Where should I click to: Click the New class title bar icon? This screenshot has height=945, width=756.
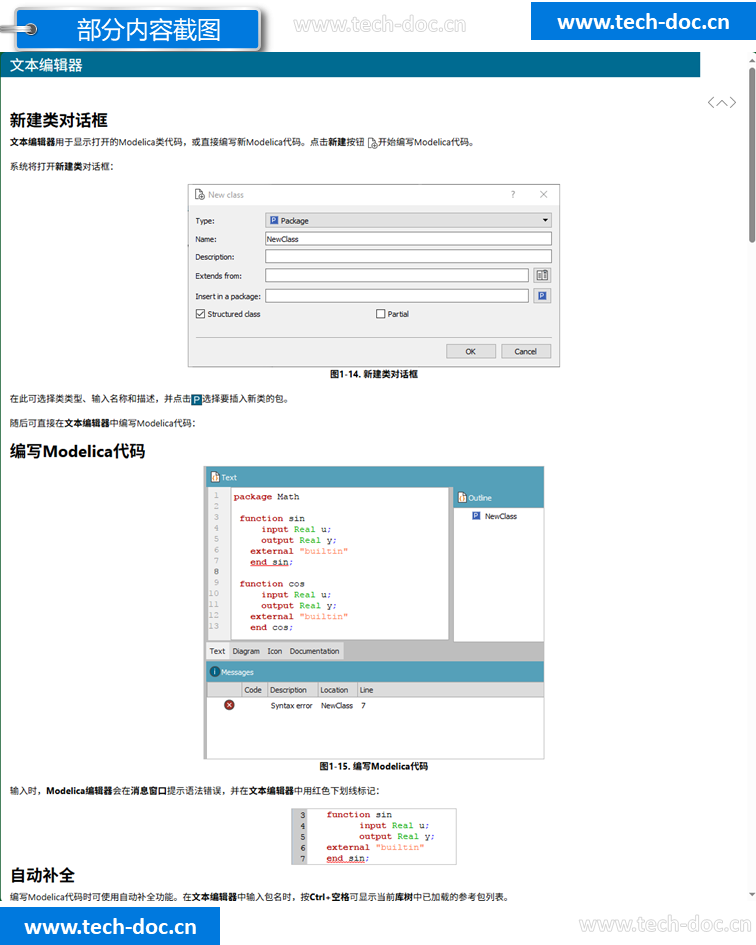click(x=200, y=195)
